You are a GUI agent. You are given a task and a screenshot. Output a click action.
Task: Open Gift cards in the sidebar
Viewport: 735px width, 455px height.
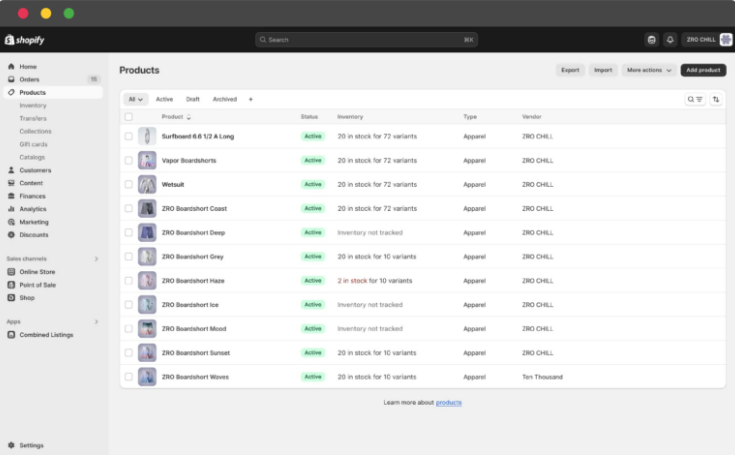click(33, 144)
